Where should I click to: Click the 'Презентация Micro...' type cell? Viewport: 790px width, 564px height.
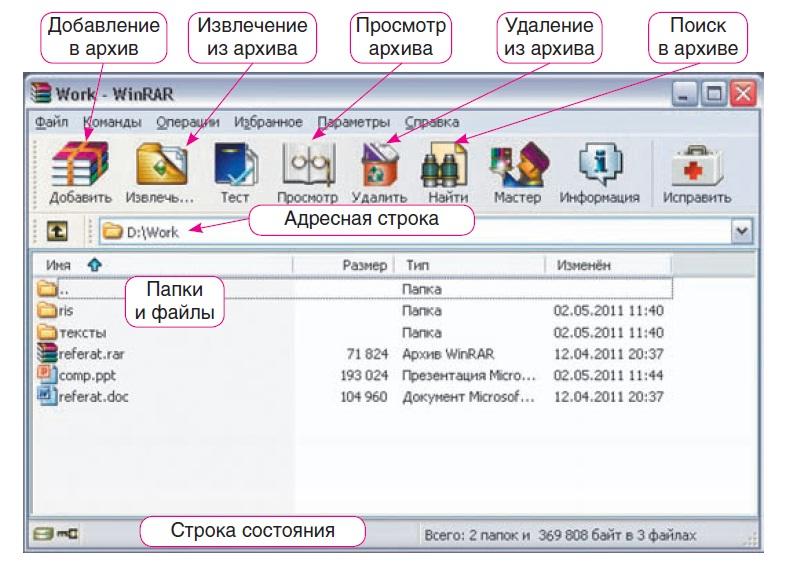469,375
